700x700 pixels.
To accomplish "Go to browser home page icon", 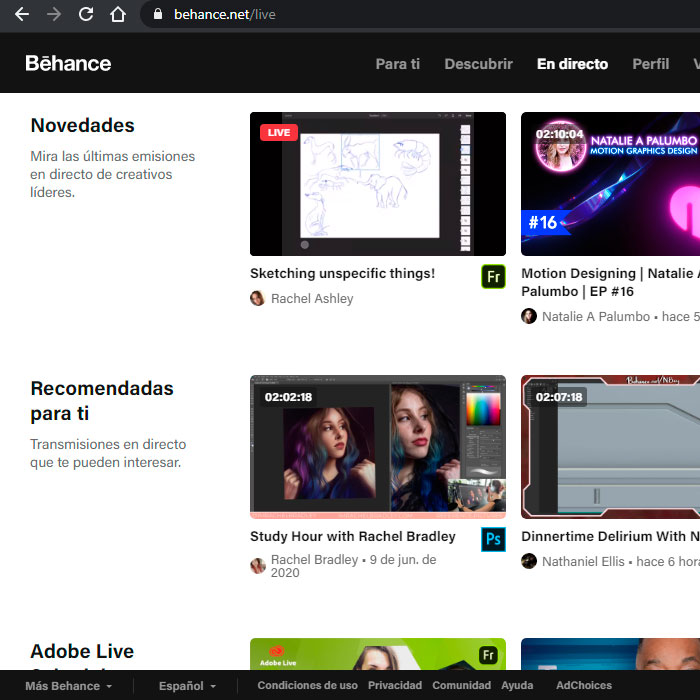I will [118, 14].
